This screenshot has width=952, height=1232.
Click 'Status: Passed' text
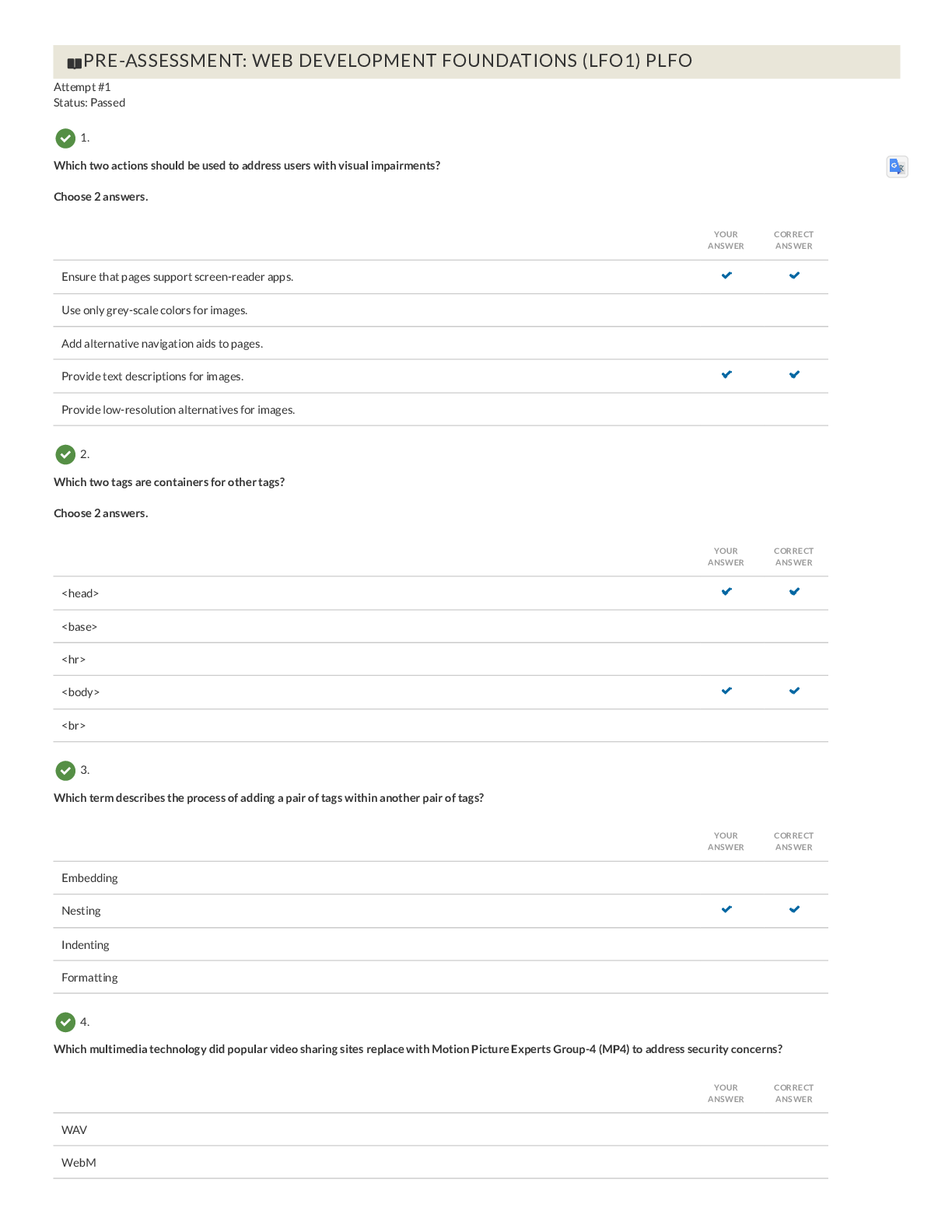click(89, 103)
